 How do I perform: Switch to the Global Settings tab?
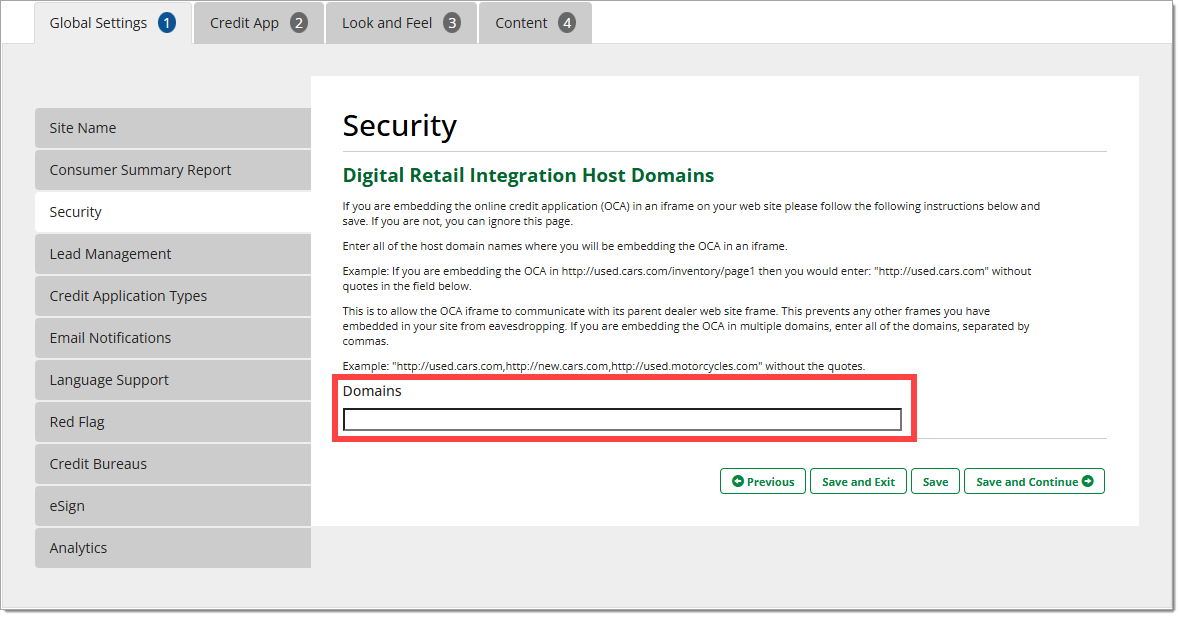(x=112, y=23)
